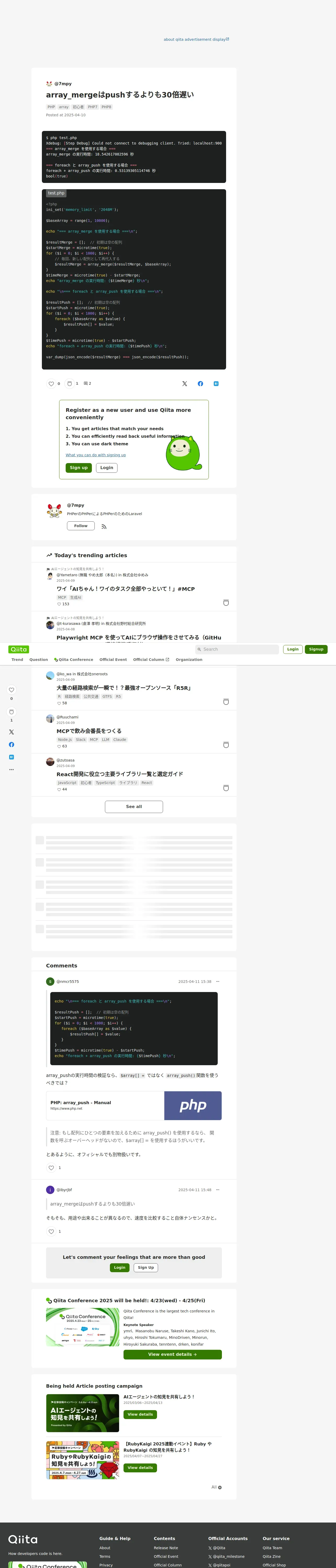
Task: Share article on X below code block
Action: coord(185,383)
